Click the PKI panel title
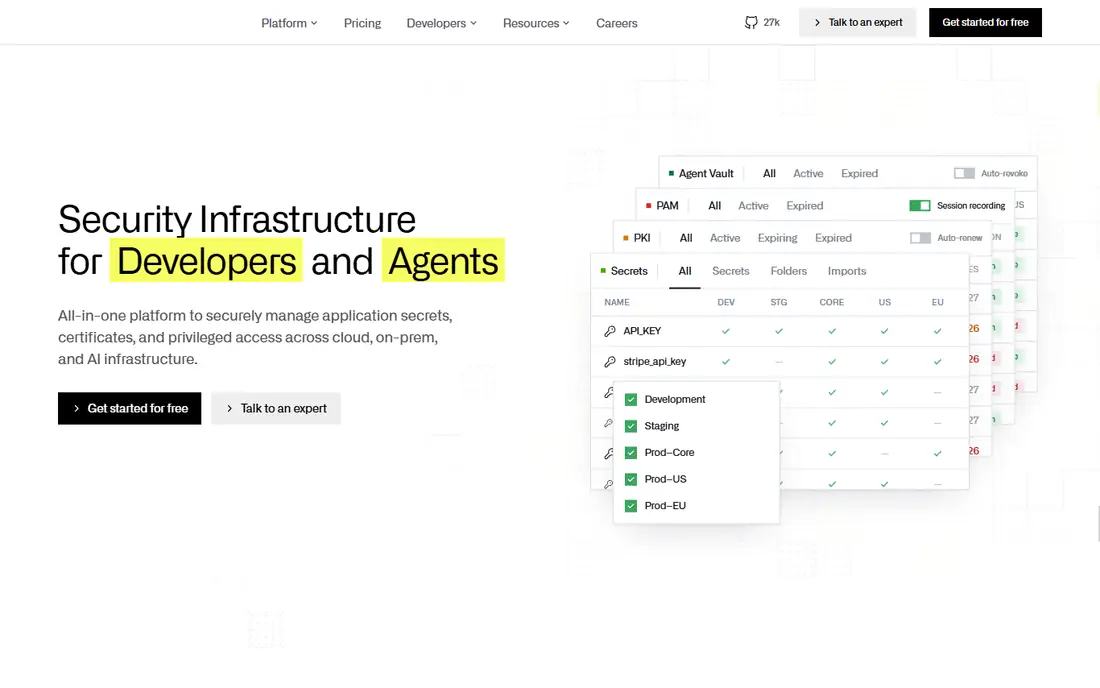 click(x=642, y=238)
